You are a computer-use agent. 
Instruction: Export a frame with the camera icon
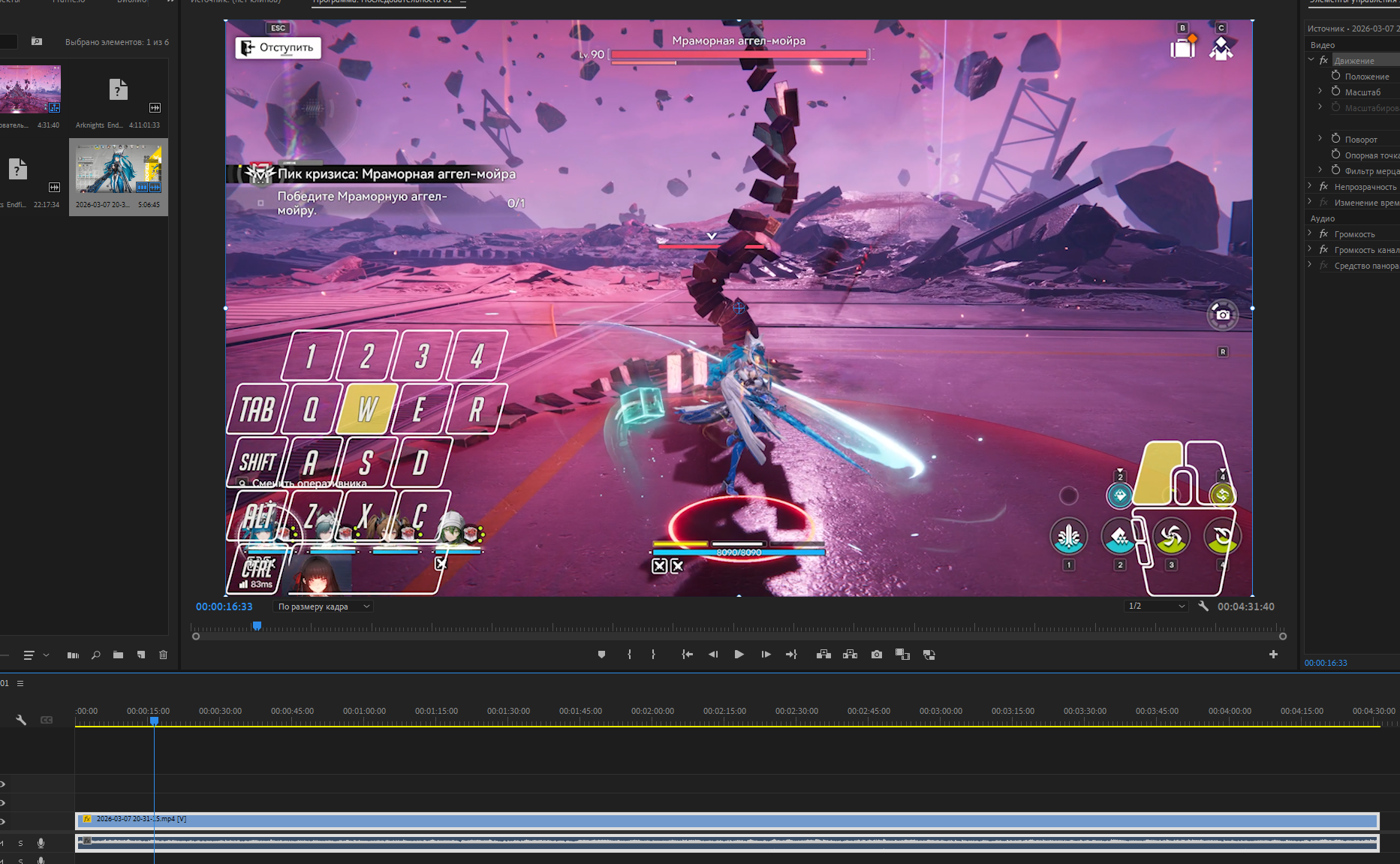[876, 655]
